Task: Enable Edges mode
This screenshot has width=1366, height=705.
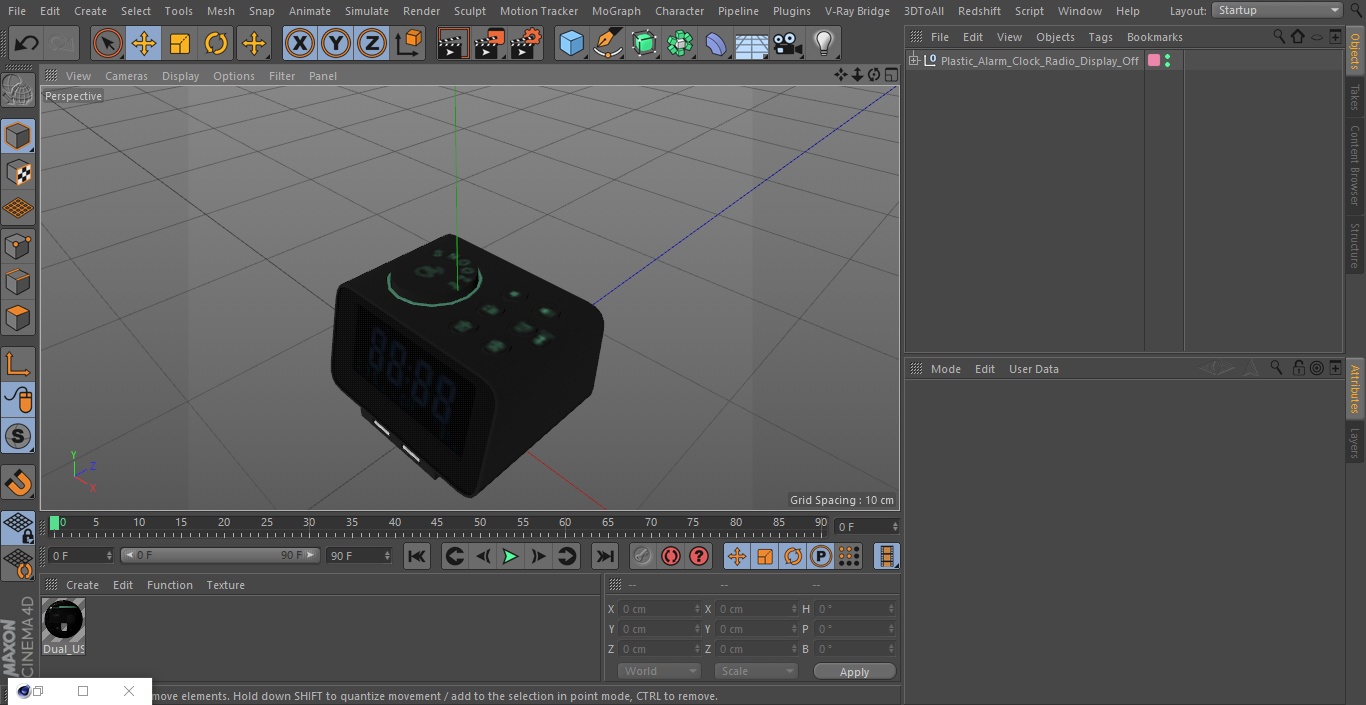Action: (18, 281)
